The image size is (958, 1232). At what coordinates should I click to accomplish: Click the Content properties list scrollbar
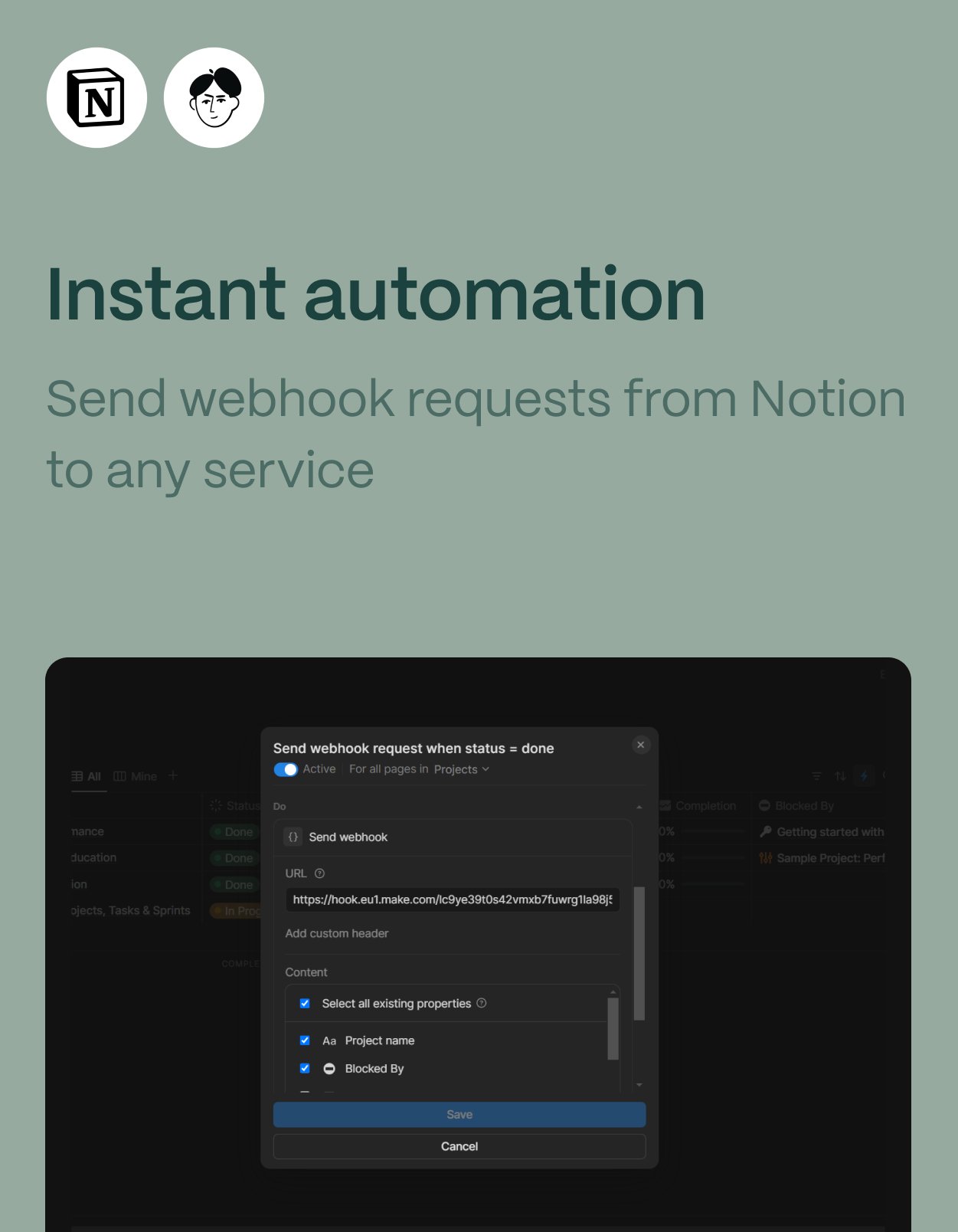pos(613,1029)
